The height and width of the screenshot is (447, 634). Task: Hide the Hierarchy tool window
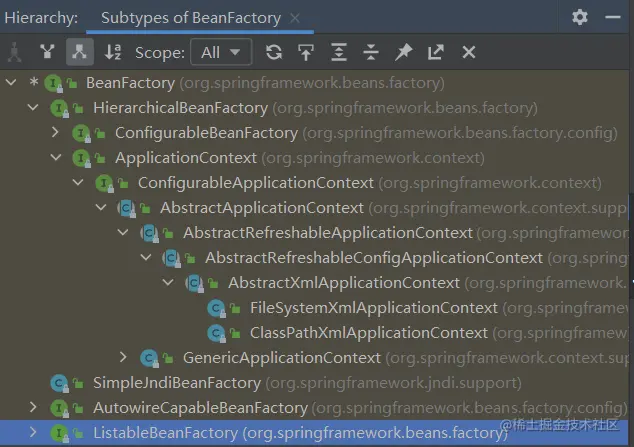pyautogui.click(x=613, y=17)
